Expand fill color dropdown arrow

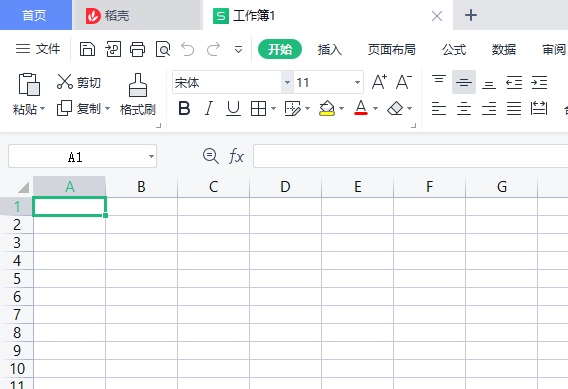[x=341, y=108]
